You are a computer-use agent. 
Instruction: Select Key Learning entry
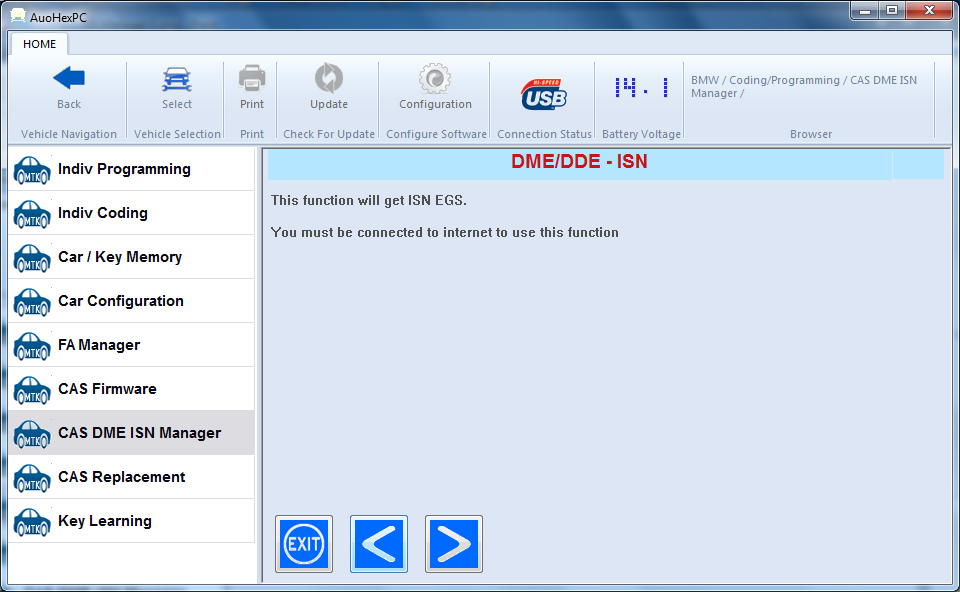click(132, 521)
